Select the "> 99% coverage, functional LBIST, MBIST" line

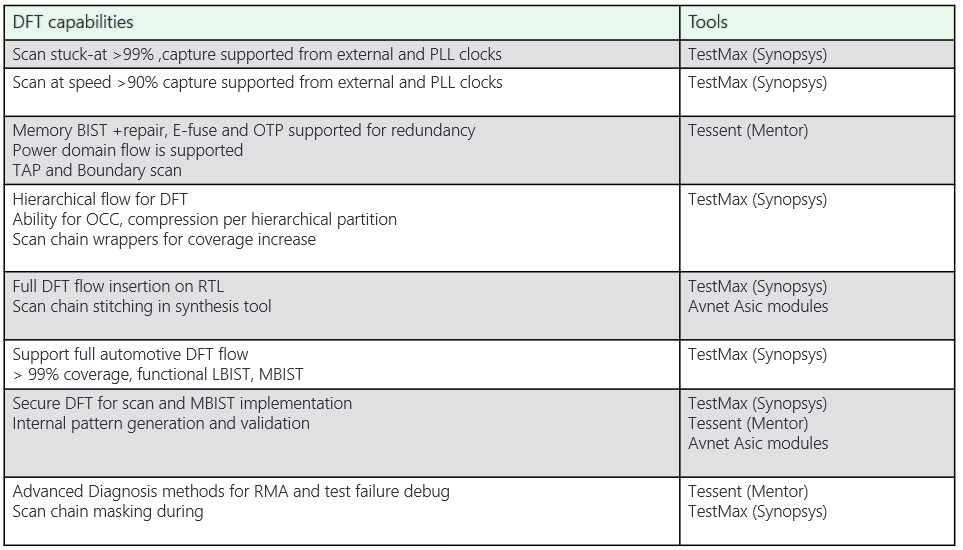coord(157,374)
